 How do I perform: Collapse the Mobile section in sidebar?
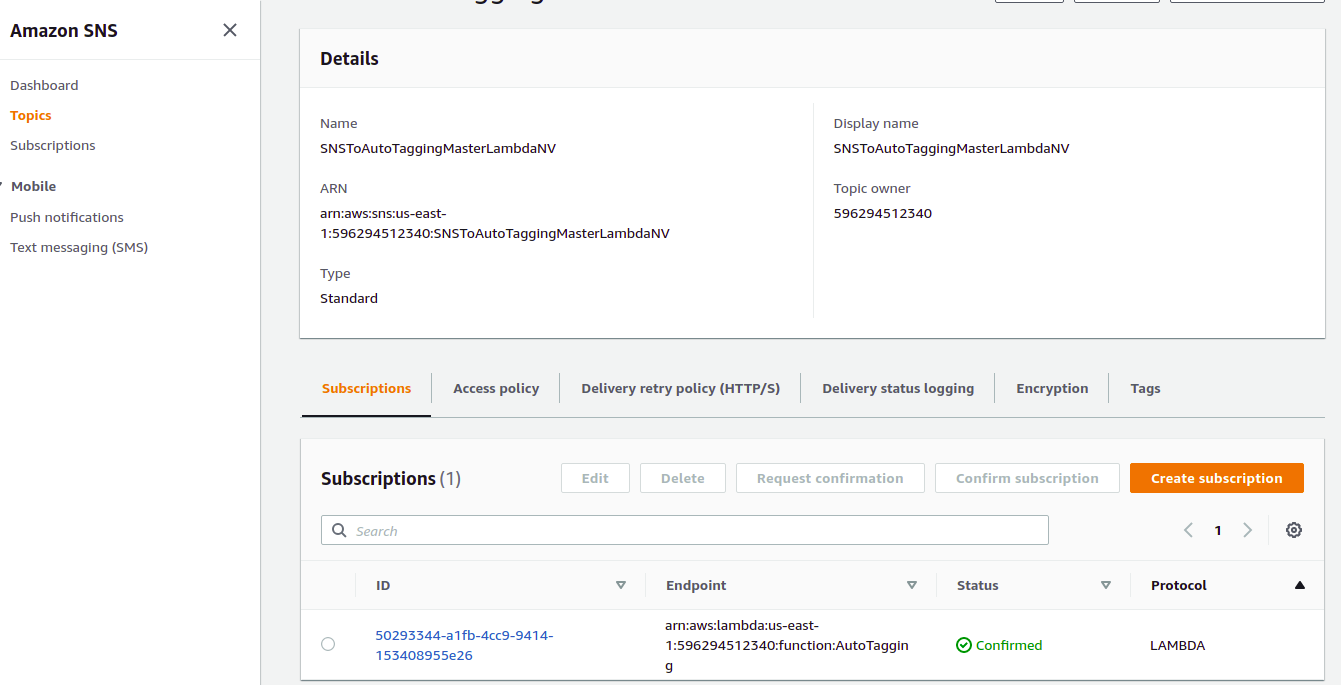pyautogui.click(x=3, y=186)
